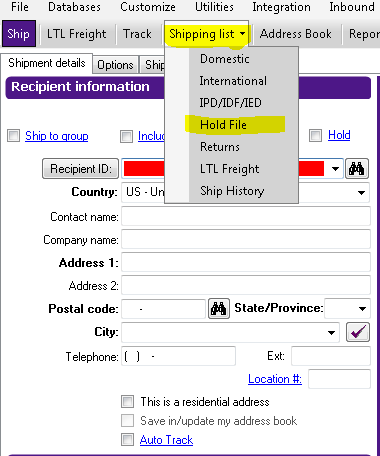Click into the Postal code field
This screenshot has height=456, width=380.
click(164, 309)
